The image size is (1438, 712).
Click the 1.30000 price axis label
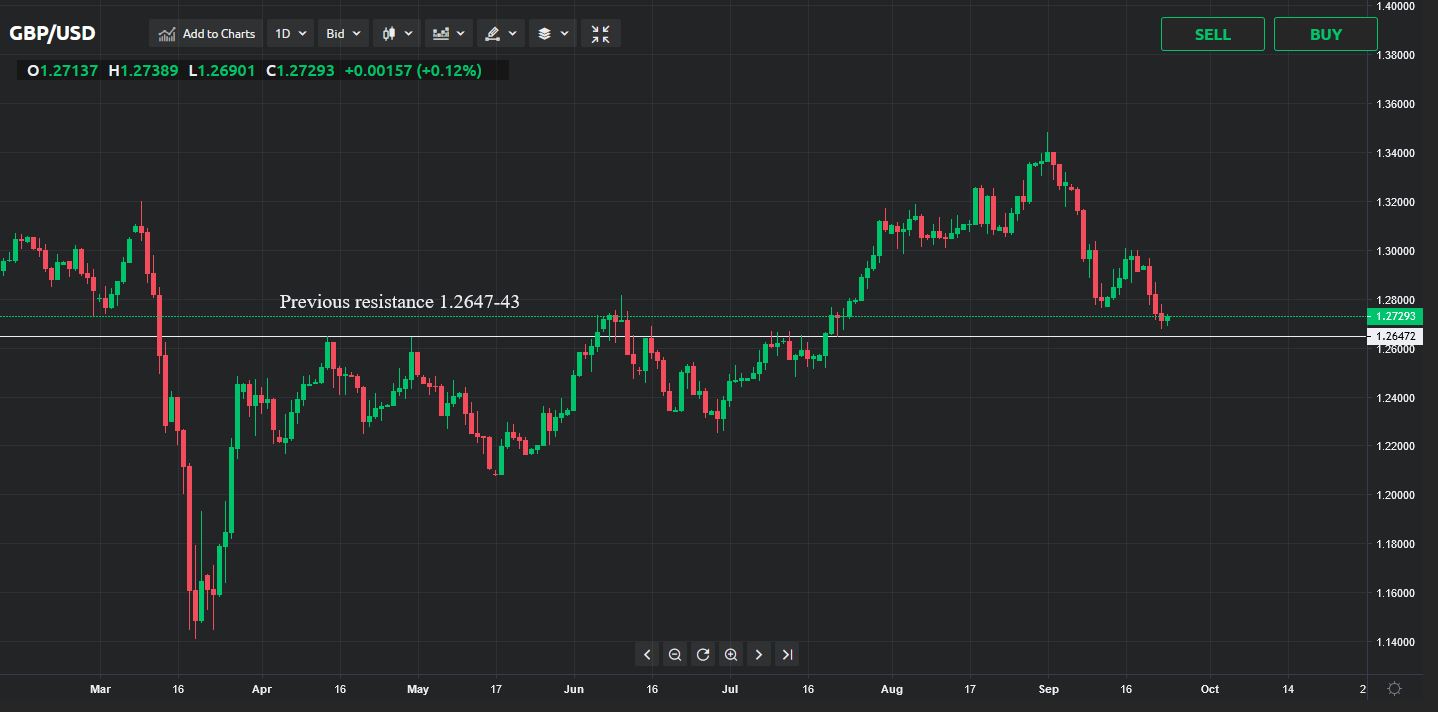(x=1394, y=251)
